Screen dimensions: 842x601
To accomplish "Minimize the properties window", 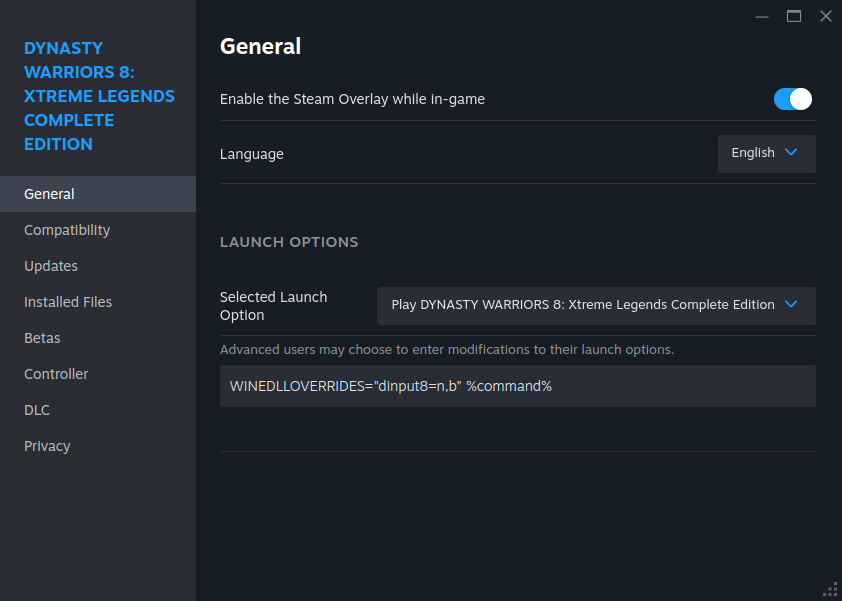I will point(761,17).
